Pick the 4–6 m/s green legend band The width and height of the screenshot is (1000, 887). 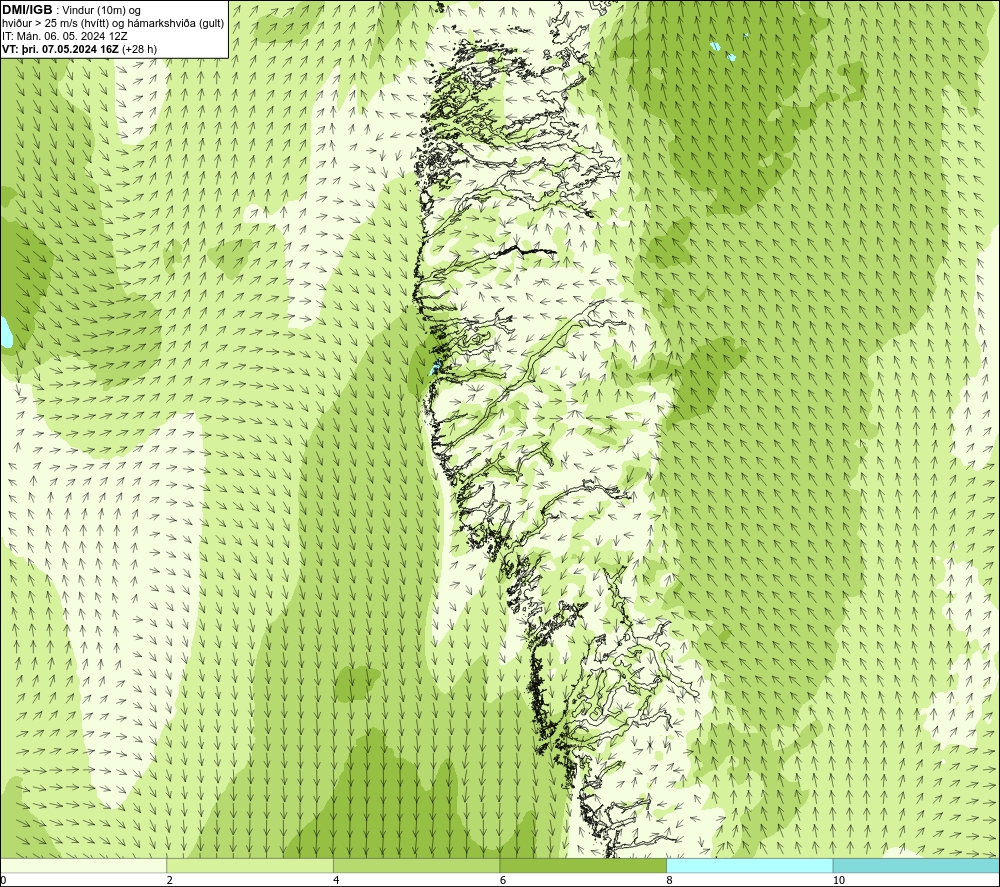tap(416, 865)
